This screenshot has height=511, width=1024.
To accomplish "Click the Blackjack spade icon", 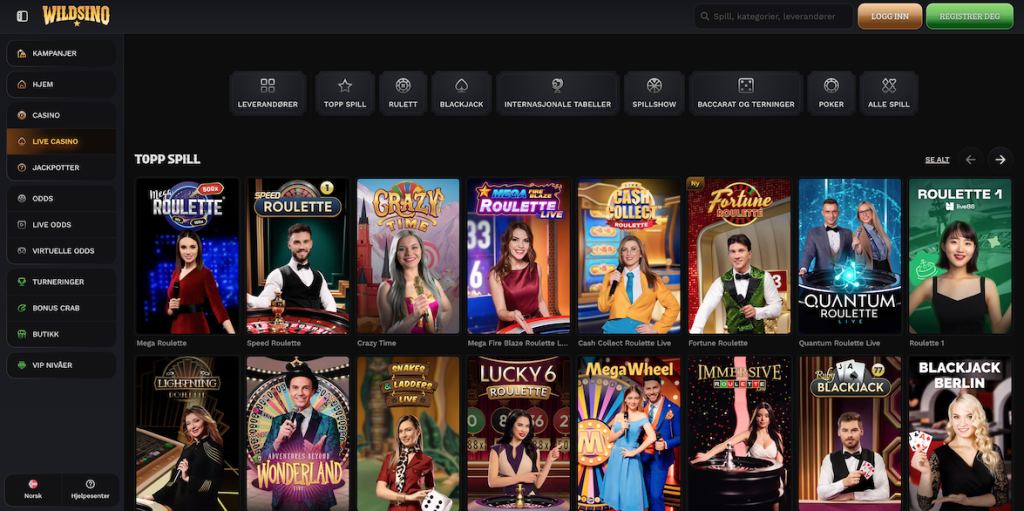I will 461,86.
